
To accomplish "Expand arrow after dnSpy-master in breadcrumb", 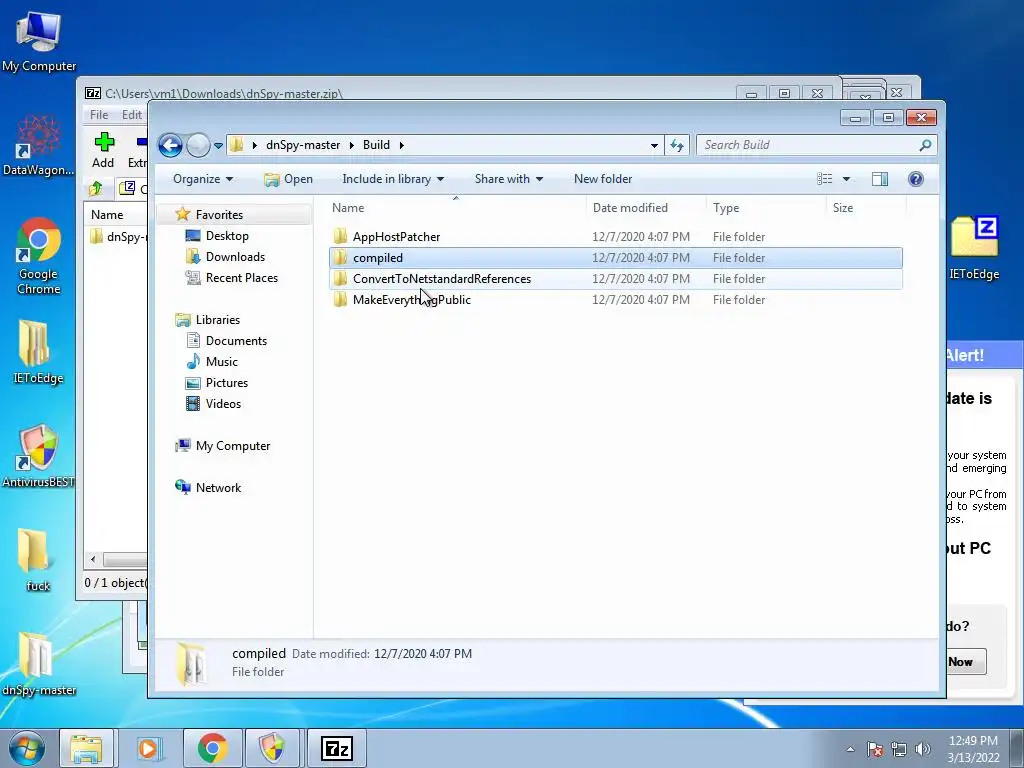I will (x=351, y=145).
